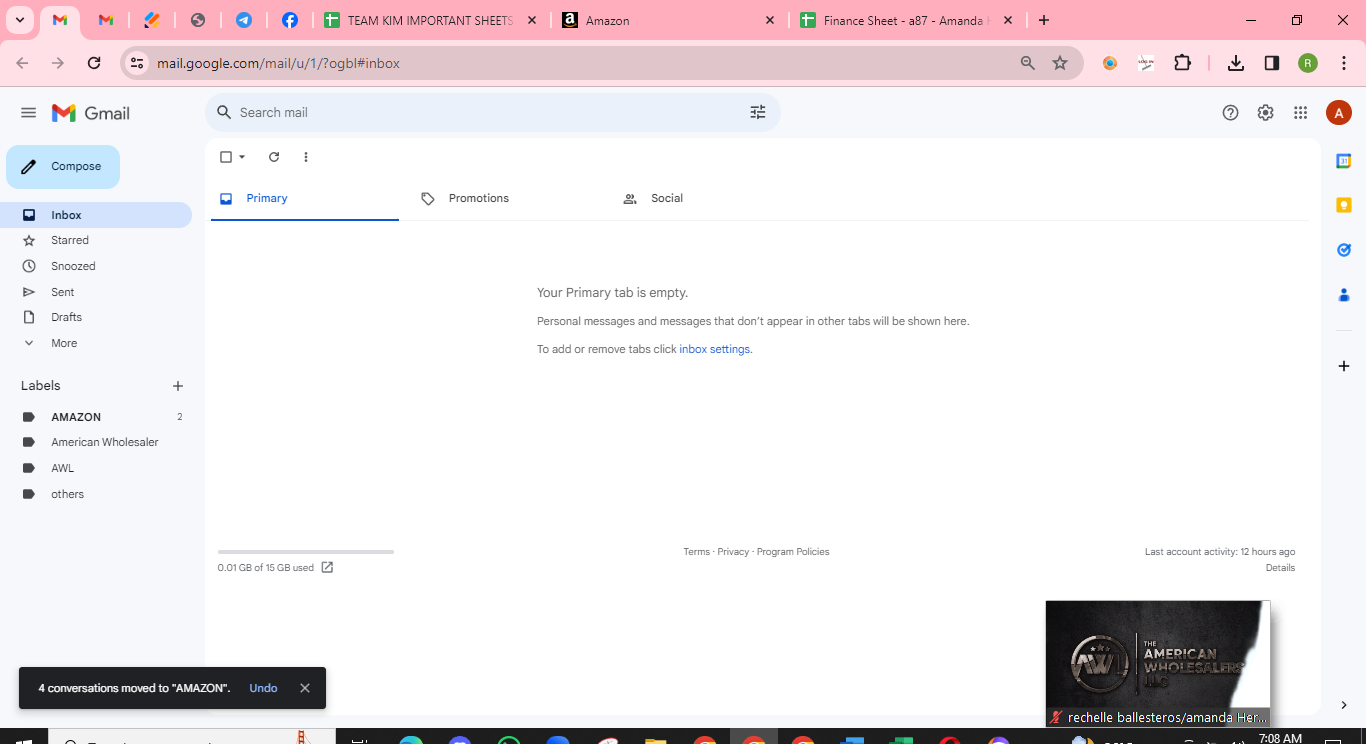This screenshot has width=1366, height=744.
Task: Open the Starred folder
Action: (96, 240)
